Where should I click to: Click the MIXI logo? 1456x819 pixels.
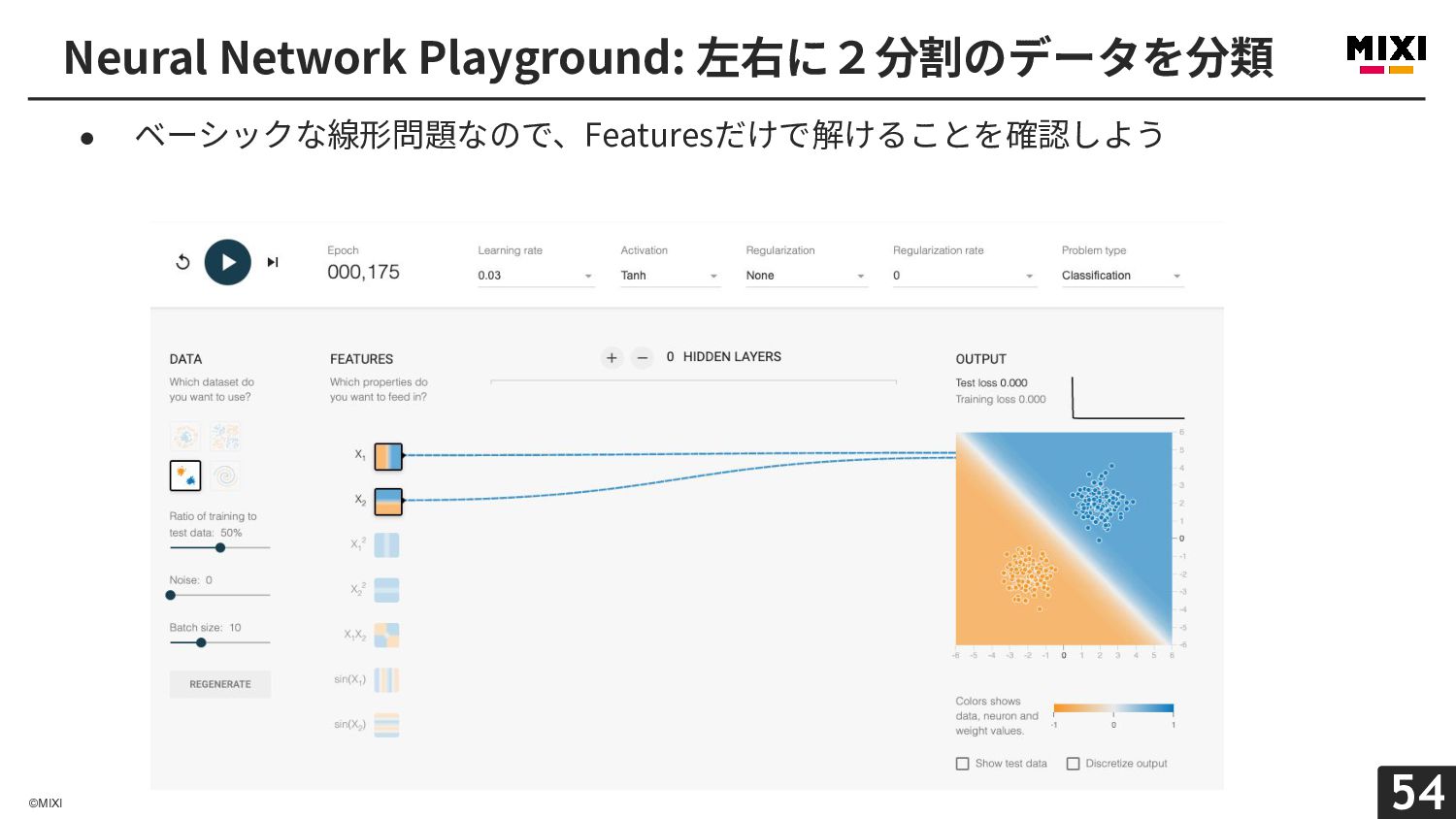(1386, 54)
